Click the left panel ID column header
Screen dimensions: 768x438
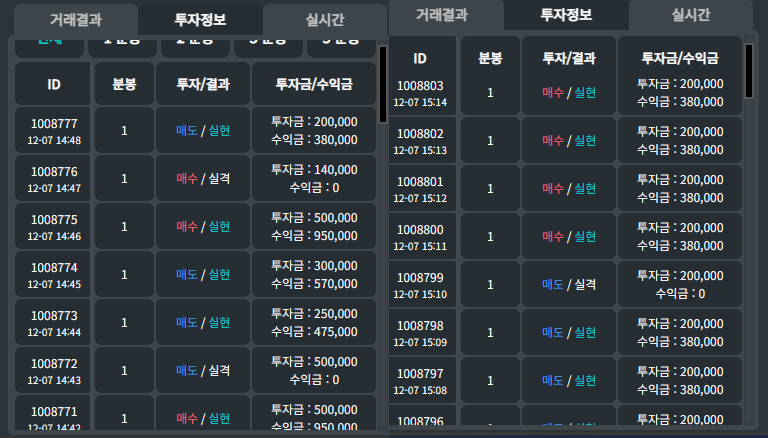pyautogui.click(x=54, y=84)
